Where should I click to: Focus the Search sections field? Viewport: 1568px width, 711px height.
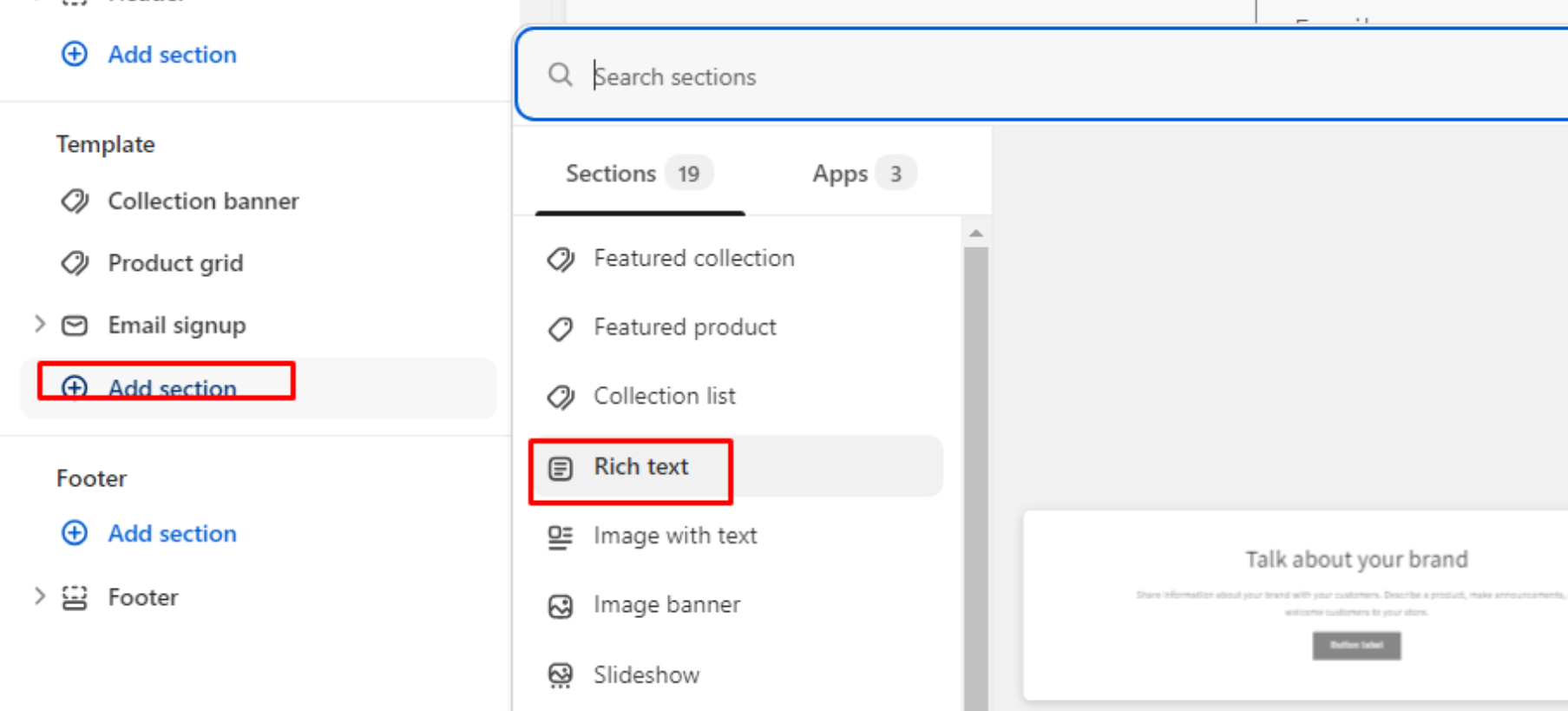coord(1041,75)
